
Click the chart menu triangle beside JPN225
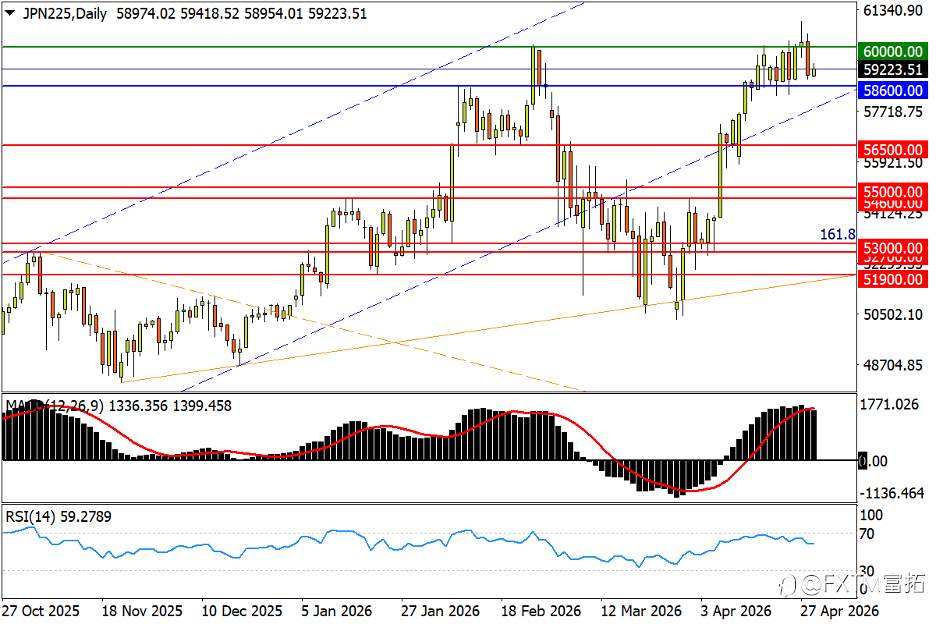[10, 13]
